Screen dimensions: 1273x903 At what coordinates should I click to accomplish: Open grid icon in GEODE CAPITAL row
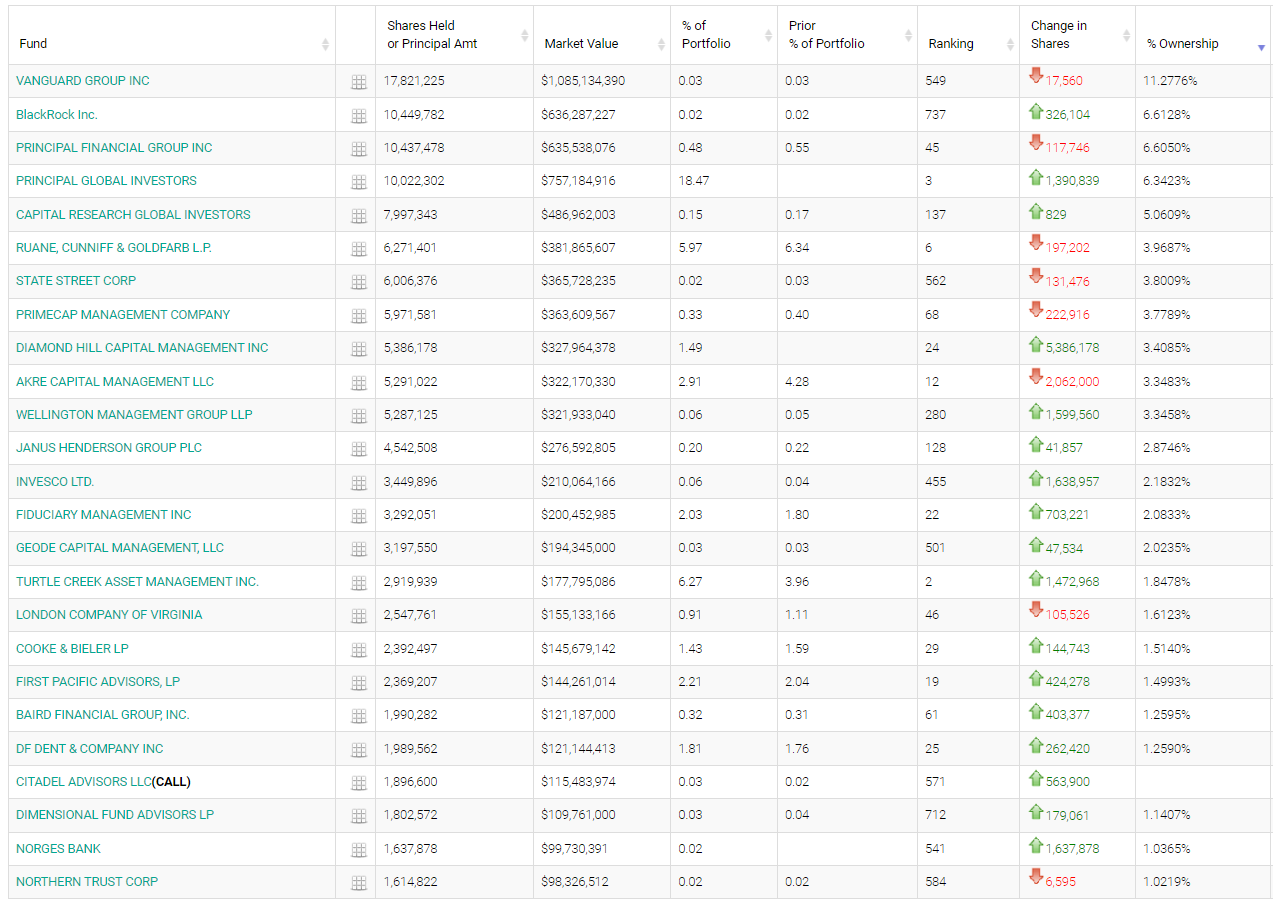(359, 549)
